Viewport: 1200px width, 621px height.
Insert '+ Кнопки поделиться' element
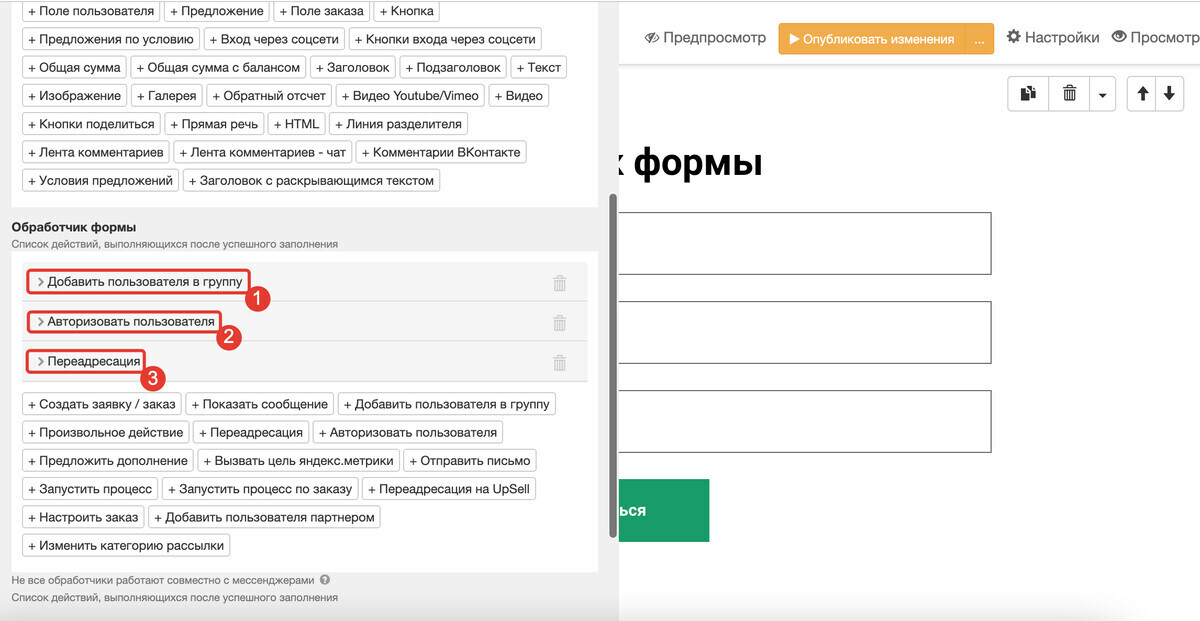point(91,124)
